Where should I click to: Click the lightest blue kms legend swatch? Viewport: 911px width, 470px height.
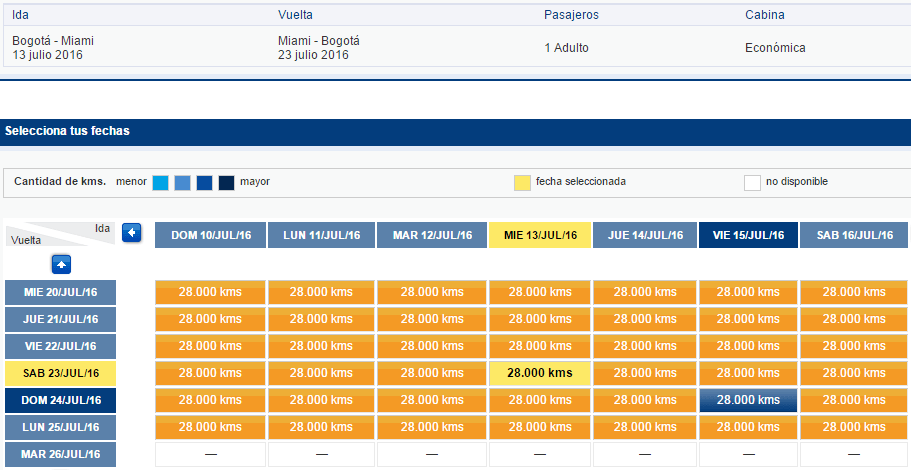[160, 182]
